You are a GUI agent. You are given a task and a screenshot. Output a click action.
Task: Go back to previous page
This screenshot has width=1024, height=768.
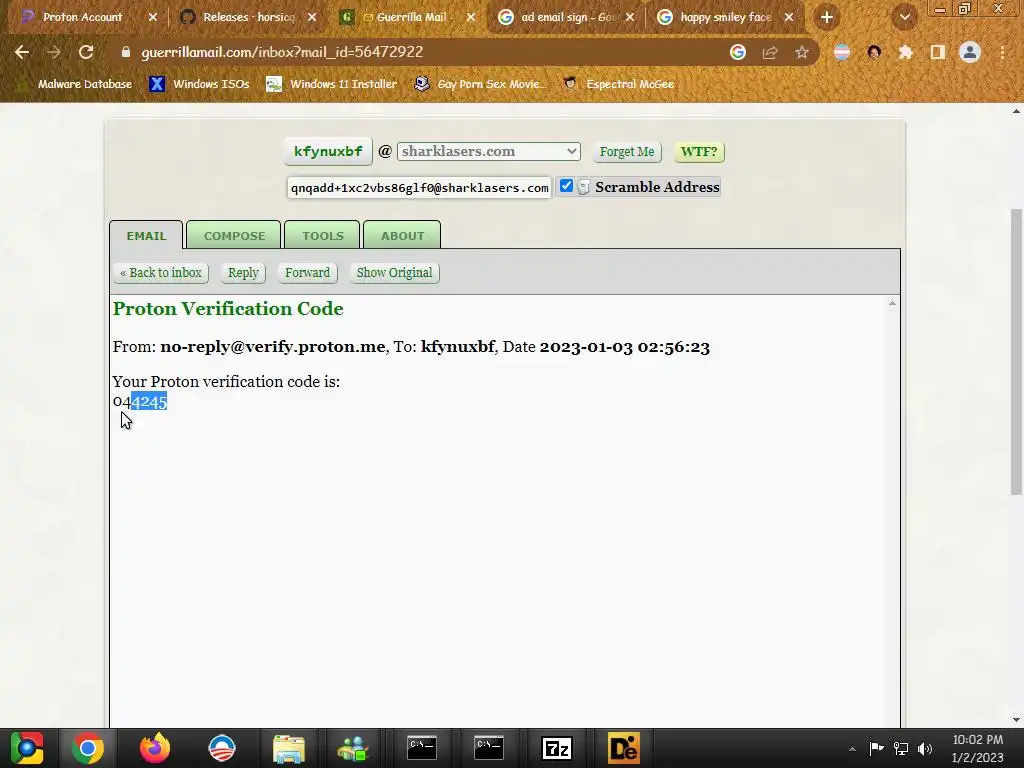[22, 52]
